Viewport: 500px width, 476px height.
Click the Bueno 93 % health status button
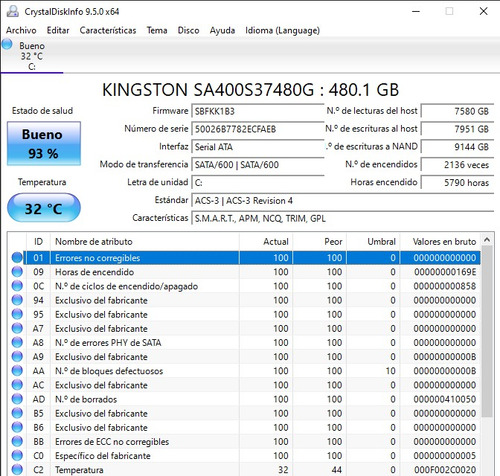[x=44, y=144]
